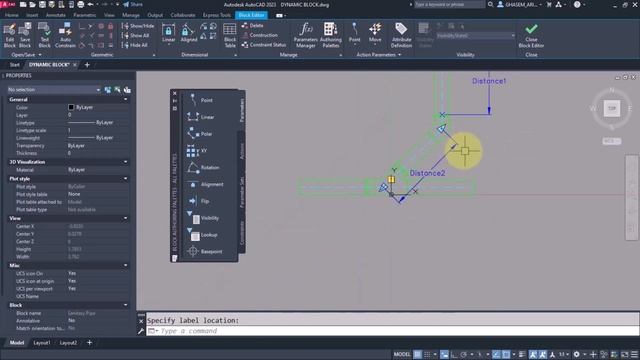
Task: Add a Polar parameter from the palette
Action: 200,134
